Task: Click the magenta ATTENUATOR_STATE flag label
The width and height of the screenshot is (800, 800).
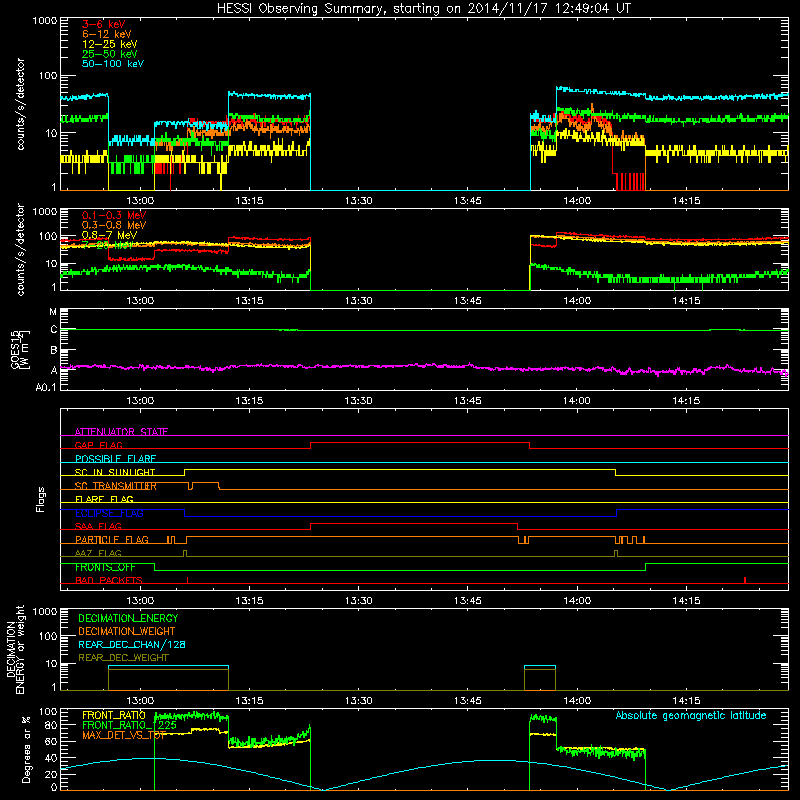Action: 121,432
